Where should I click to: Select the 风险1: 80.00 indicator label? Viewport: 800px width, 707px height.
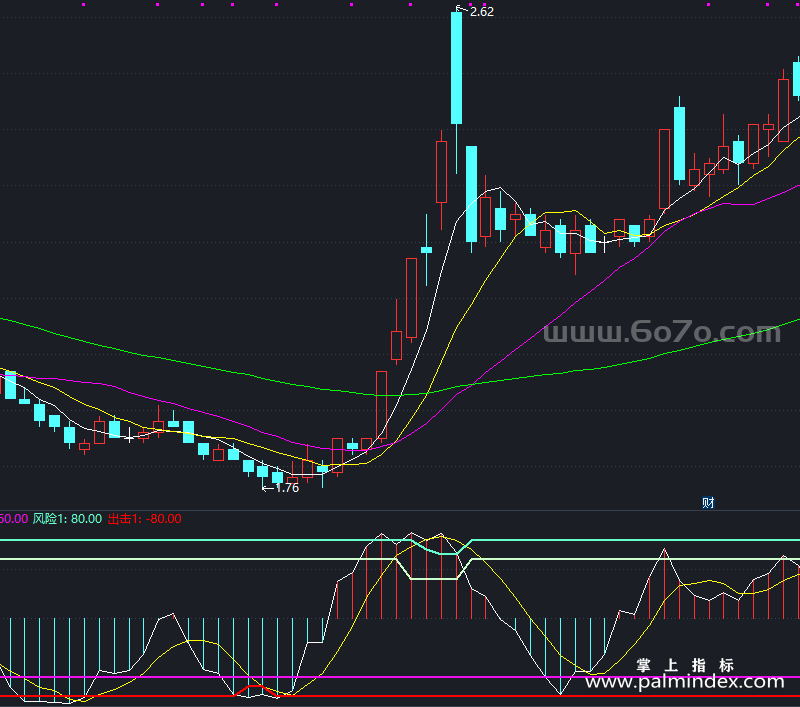67,519
